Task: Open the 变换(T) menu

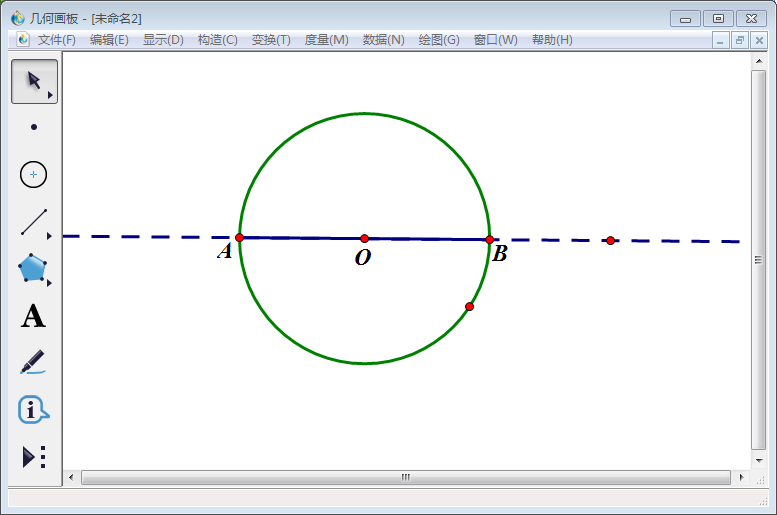Action: pyautogui.click(x=271, y=40)
